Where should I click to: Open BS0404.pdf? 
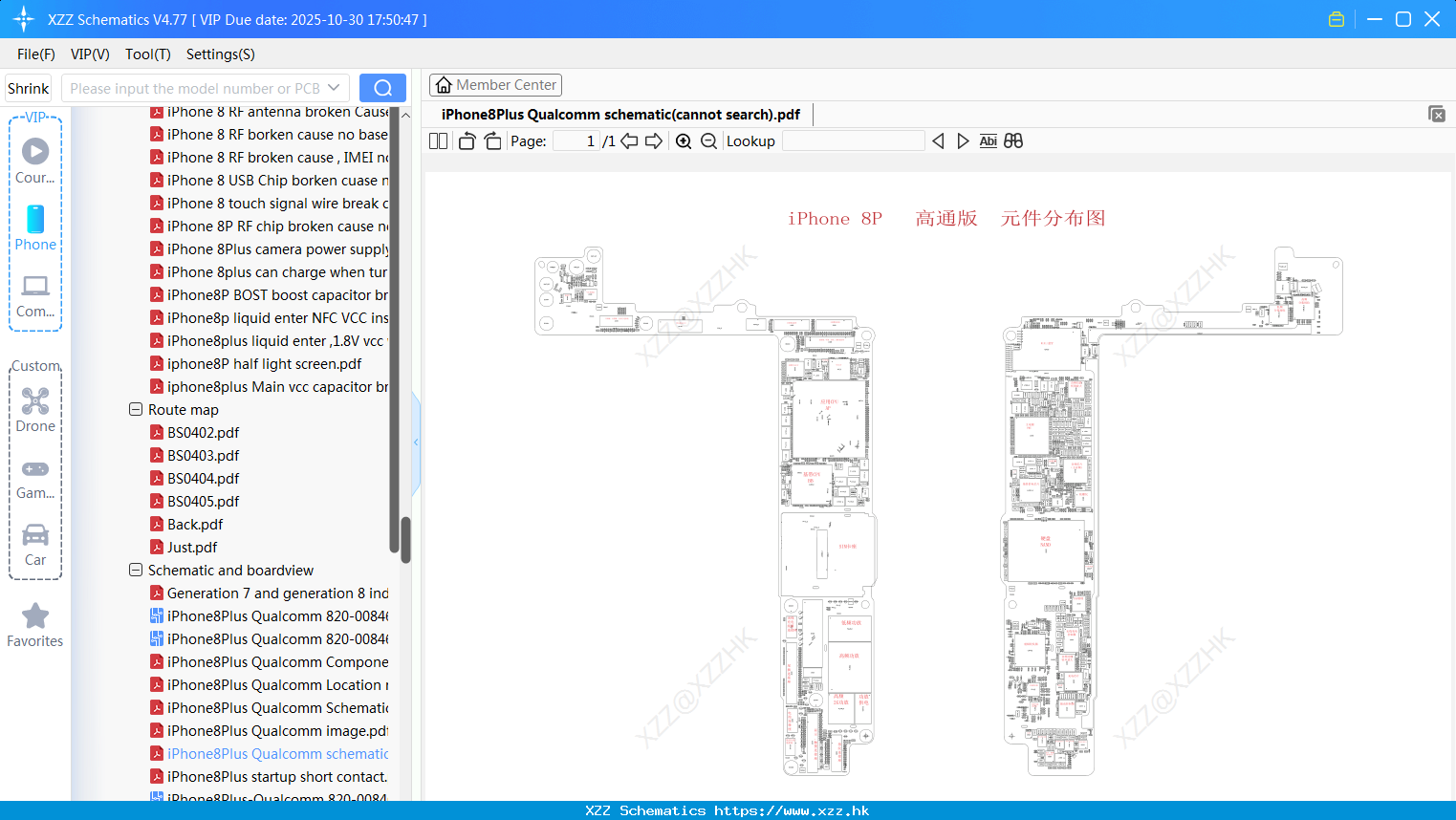coord(203,479)
